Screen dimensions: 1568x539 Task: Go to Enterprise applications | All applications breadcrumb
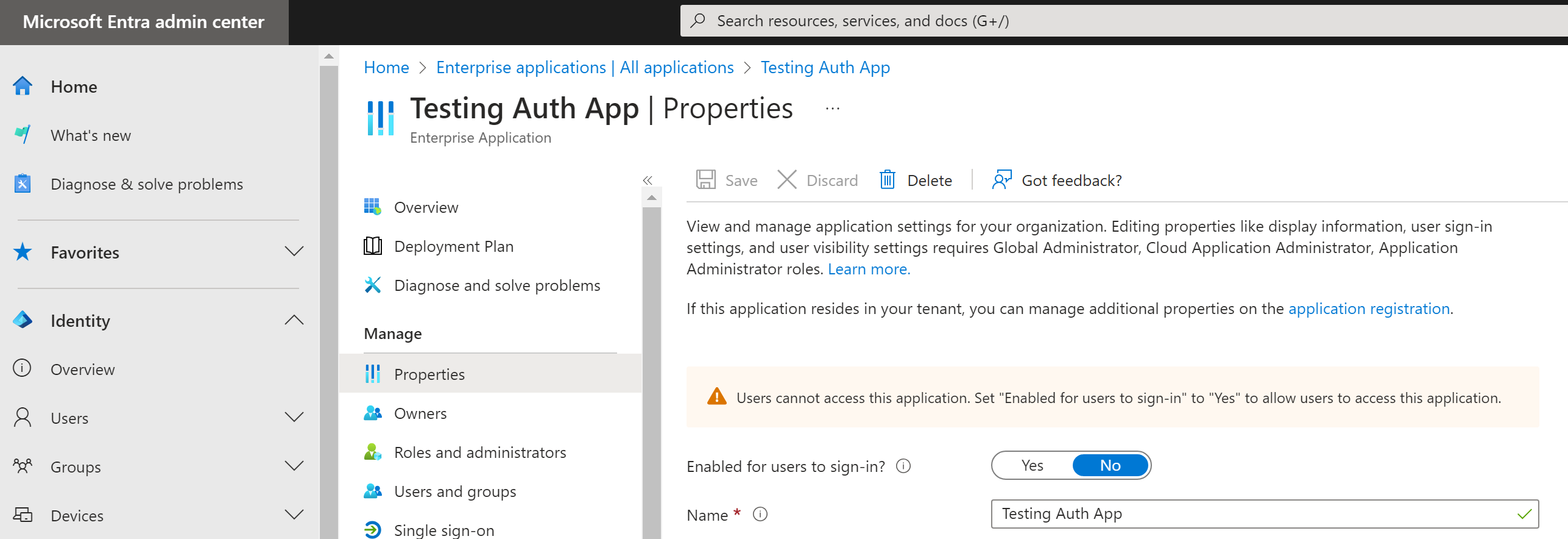tap(585, 67)
